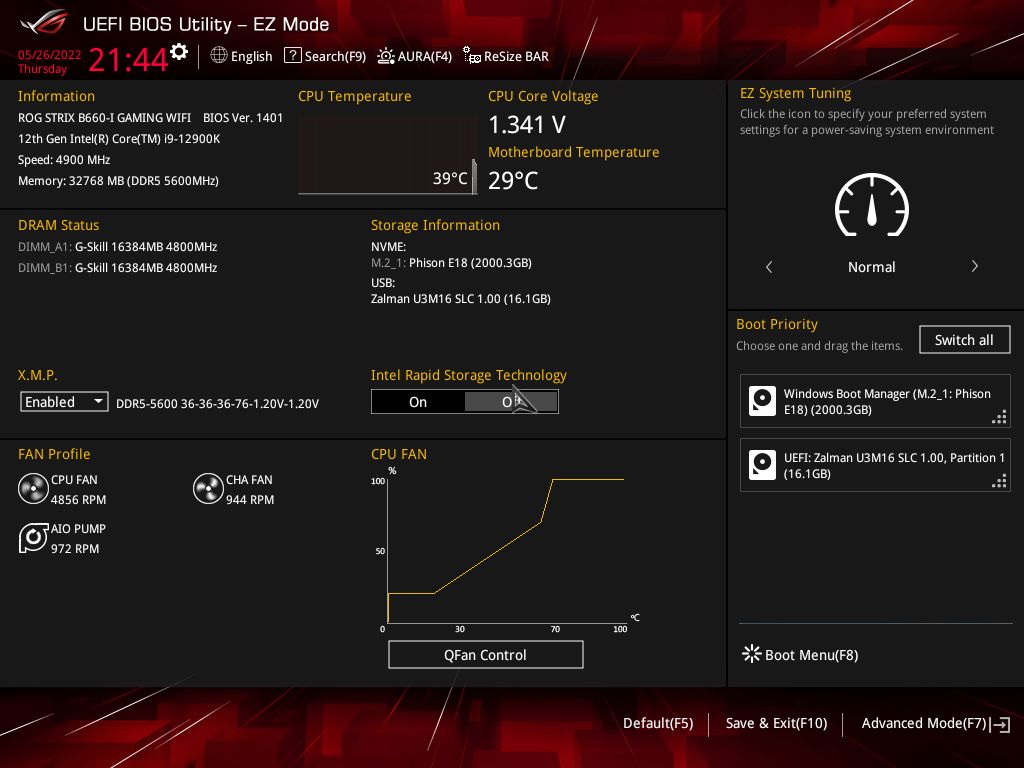Image resolution: width=1024 pixels, height=768 pixels.
Task: Open Boot Menu(F8)
Action: 811,655
